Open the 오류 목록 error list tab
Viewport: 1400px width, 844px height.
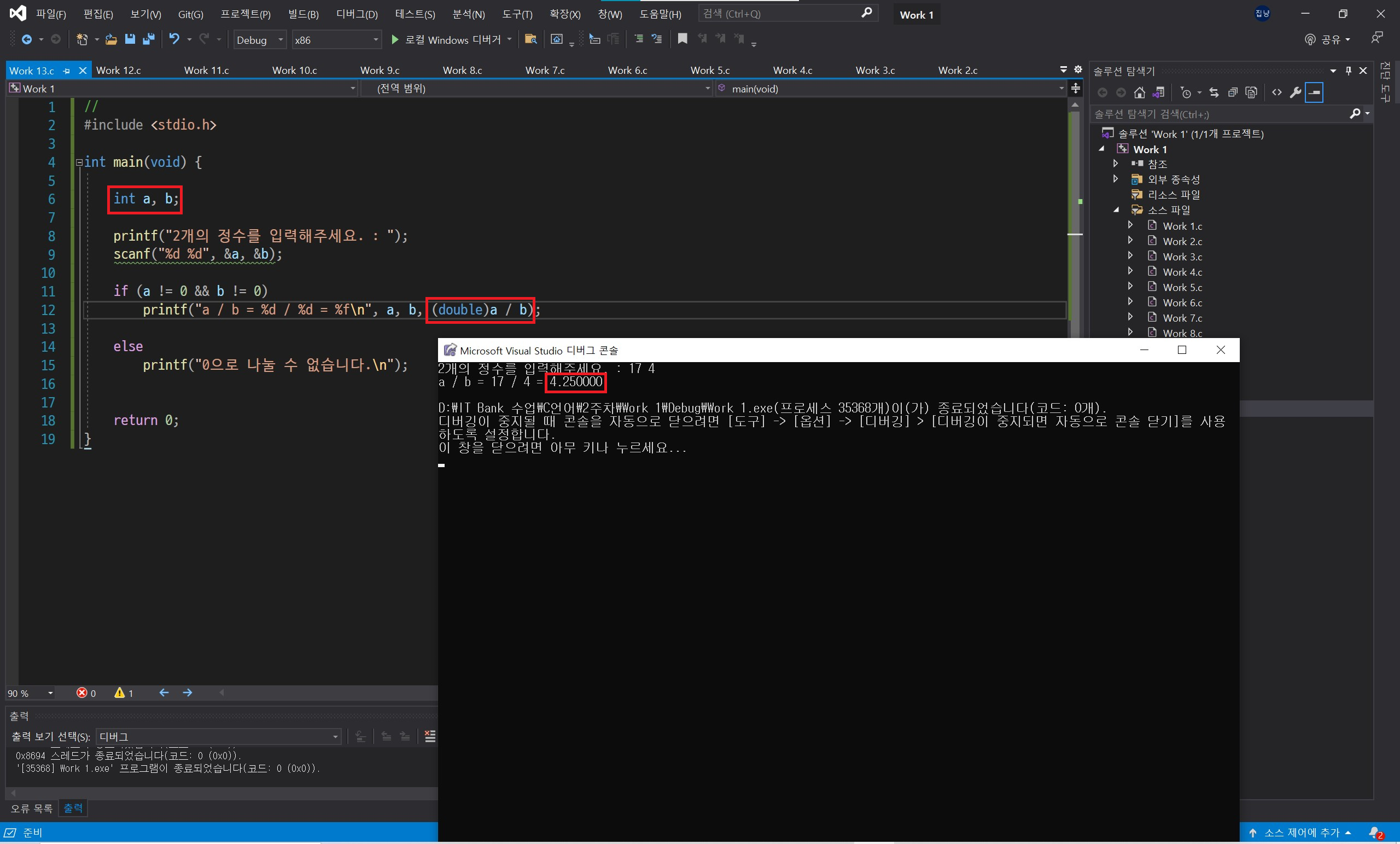(x=31, y=808)
